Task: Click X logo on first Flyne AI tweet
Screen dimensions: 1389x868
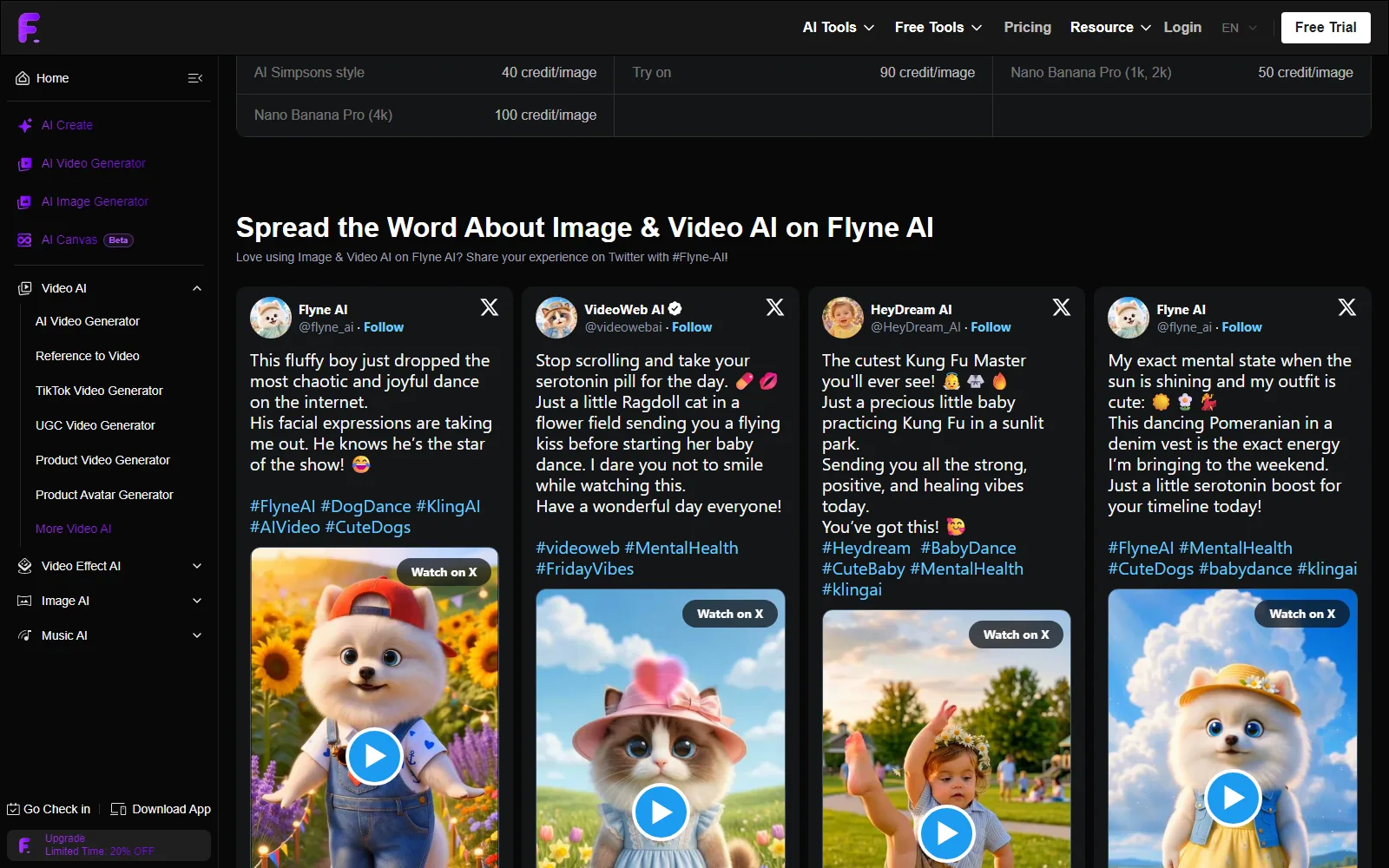Action: (x=490, y=307)
